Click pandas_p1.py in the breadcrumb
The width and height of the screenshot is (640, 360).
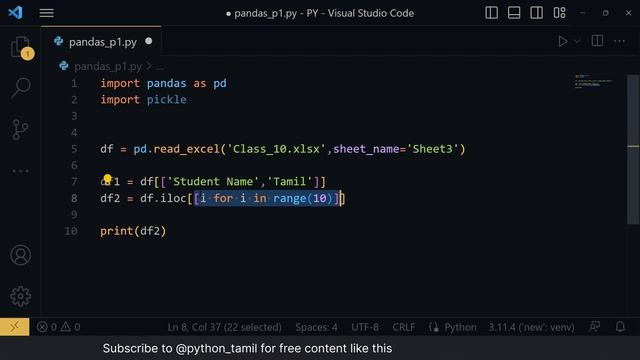click(108, 66)
